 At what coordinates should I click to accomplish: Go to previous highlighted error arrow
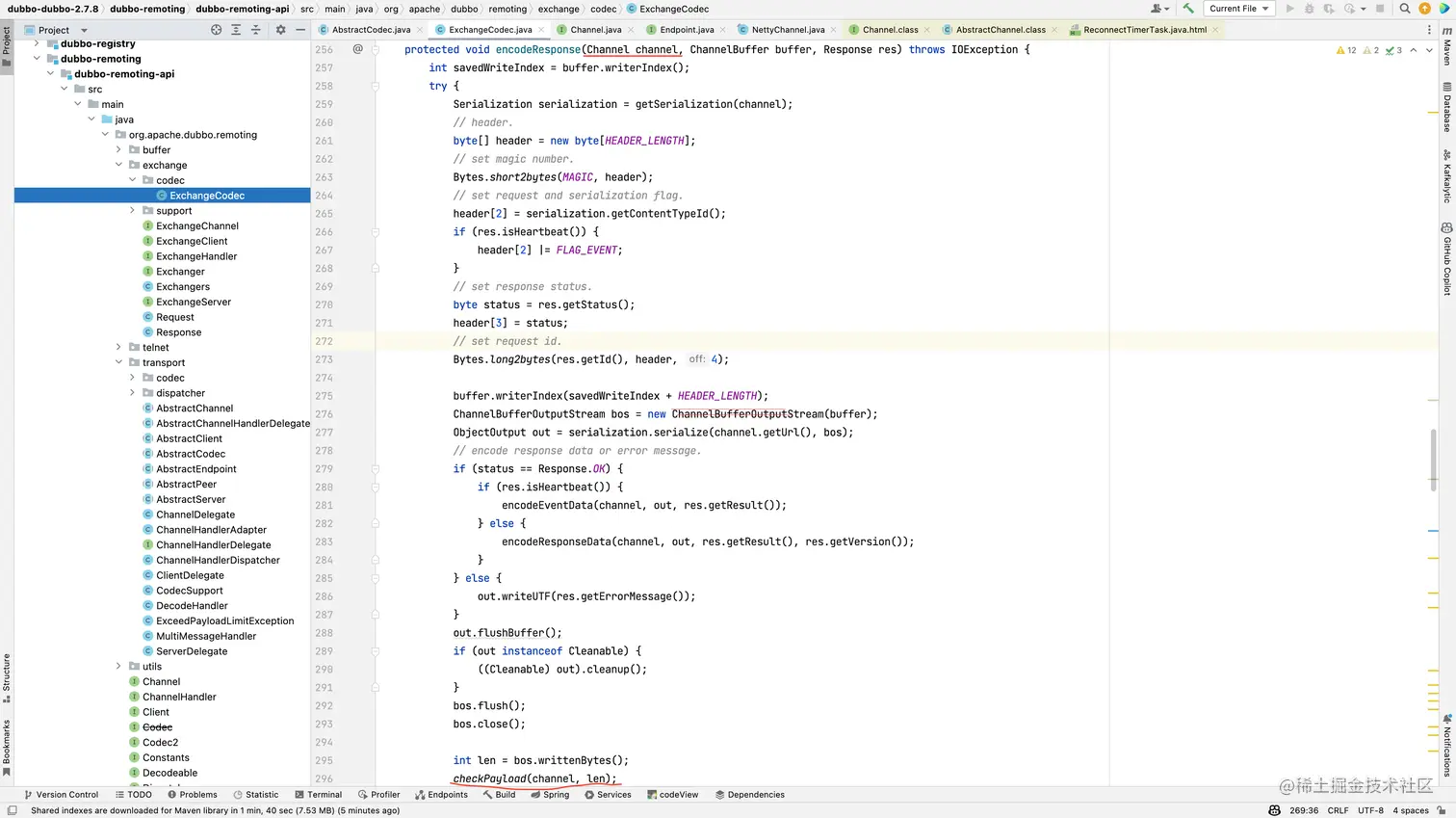pos(1413,50)
